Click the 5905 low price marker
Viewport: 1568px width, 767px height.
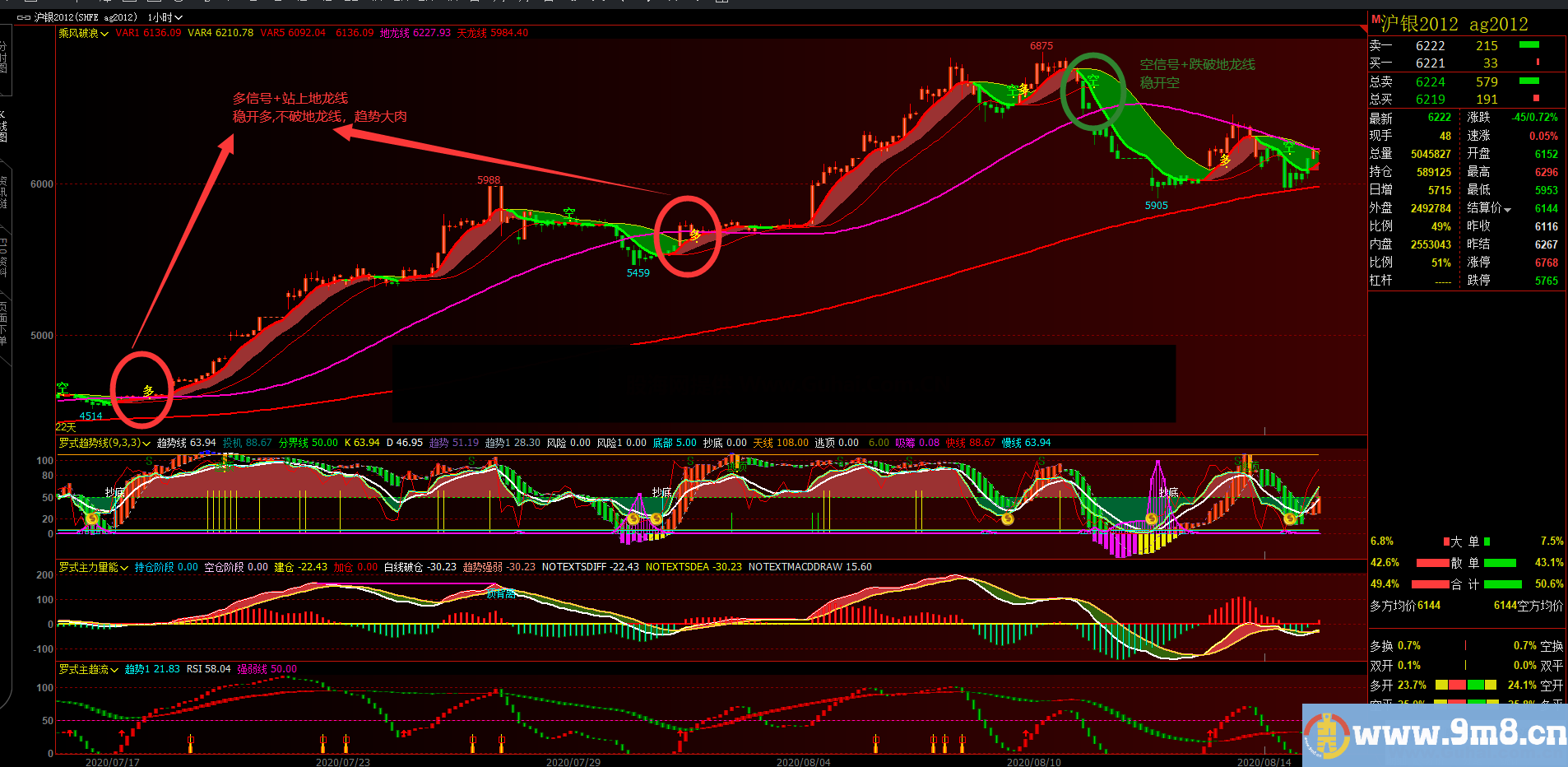[1157, 206]
